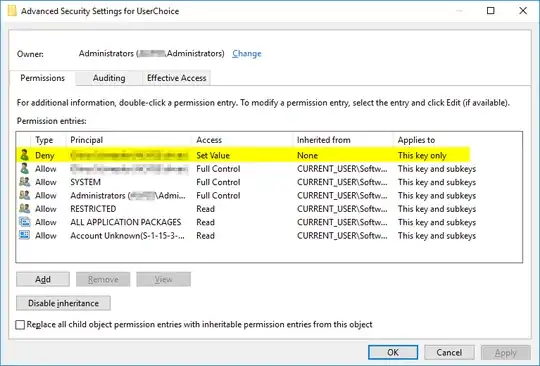Click the user icon in the Deny row
Image resolution: width=540 pixels, height=366 pixels.
24,155
